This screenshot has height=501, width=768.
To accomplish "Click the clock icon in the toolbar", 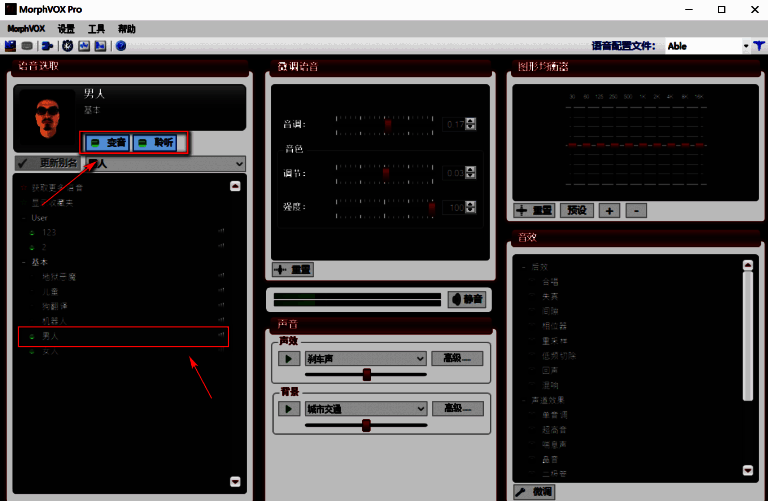I will (68, 46).
